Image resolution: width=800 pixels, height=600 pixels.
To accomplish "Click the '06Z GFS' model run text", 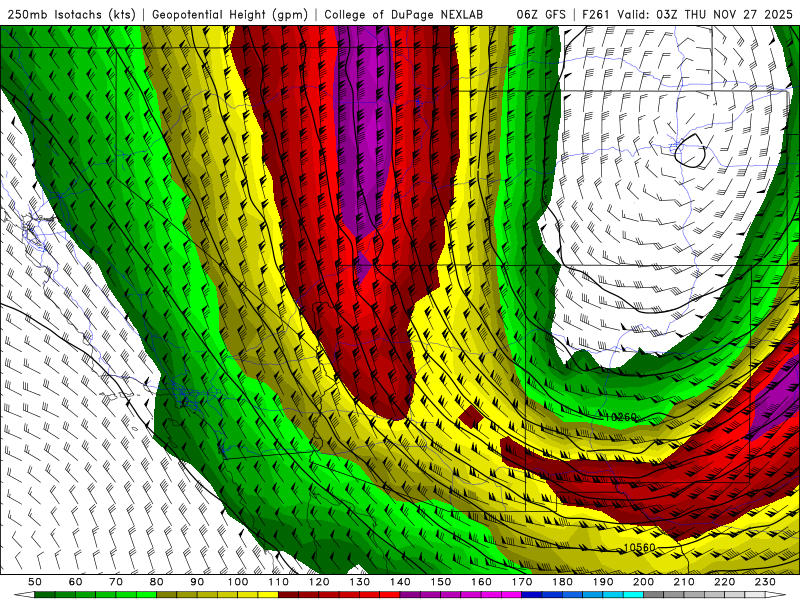I will [541, 14].
